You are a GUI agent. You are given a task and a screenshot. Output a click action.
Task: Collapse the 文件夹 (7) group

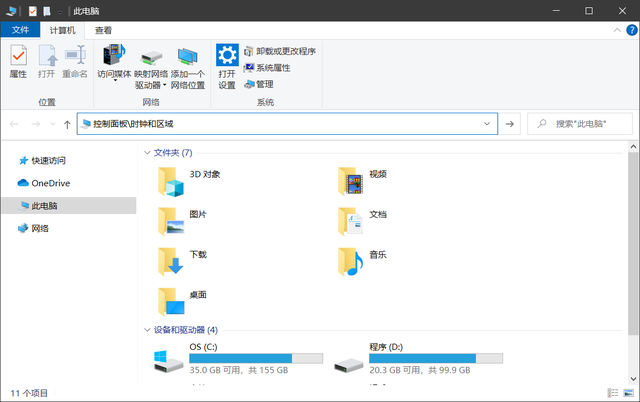[147, 153]
